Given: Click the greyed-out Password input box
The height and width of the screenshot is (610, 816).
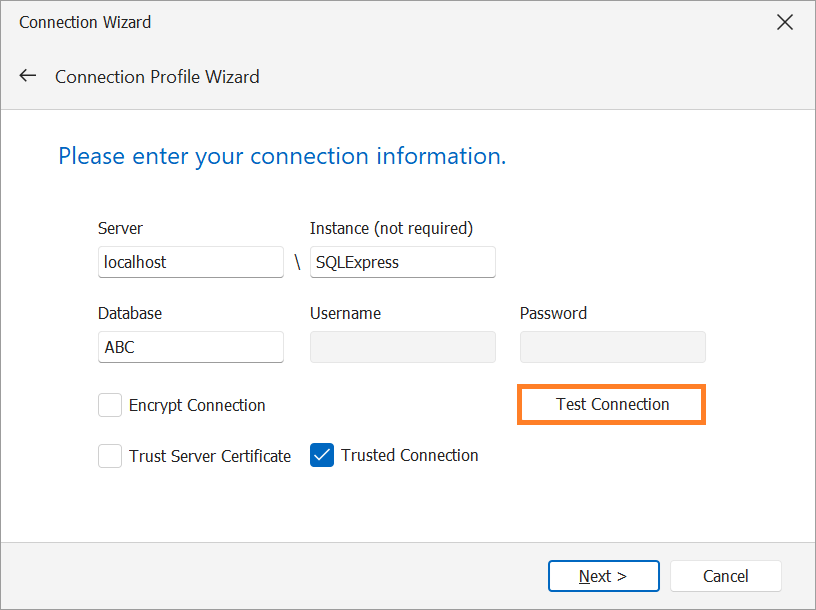Looking at the screenshot, I should pos(613,347).
